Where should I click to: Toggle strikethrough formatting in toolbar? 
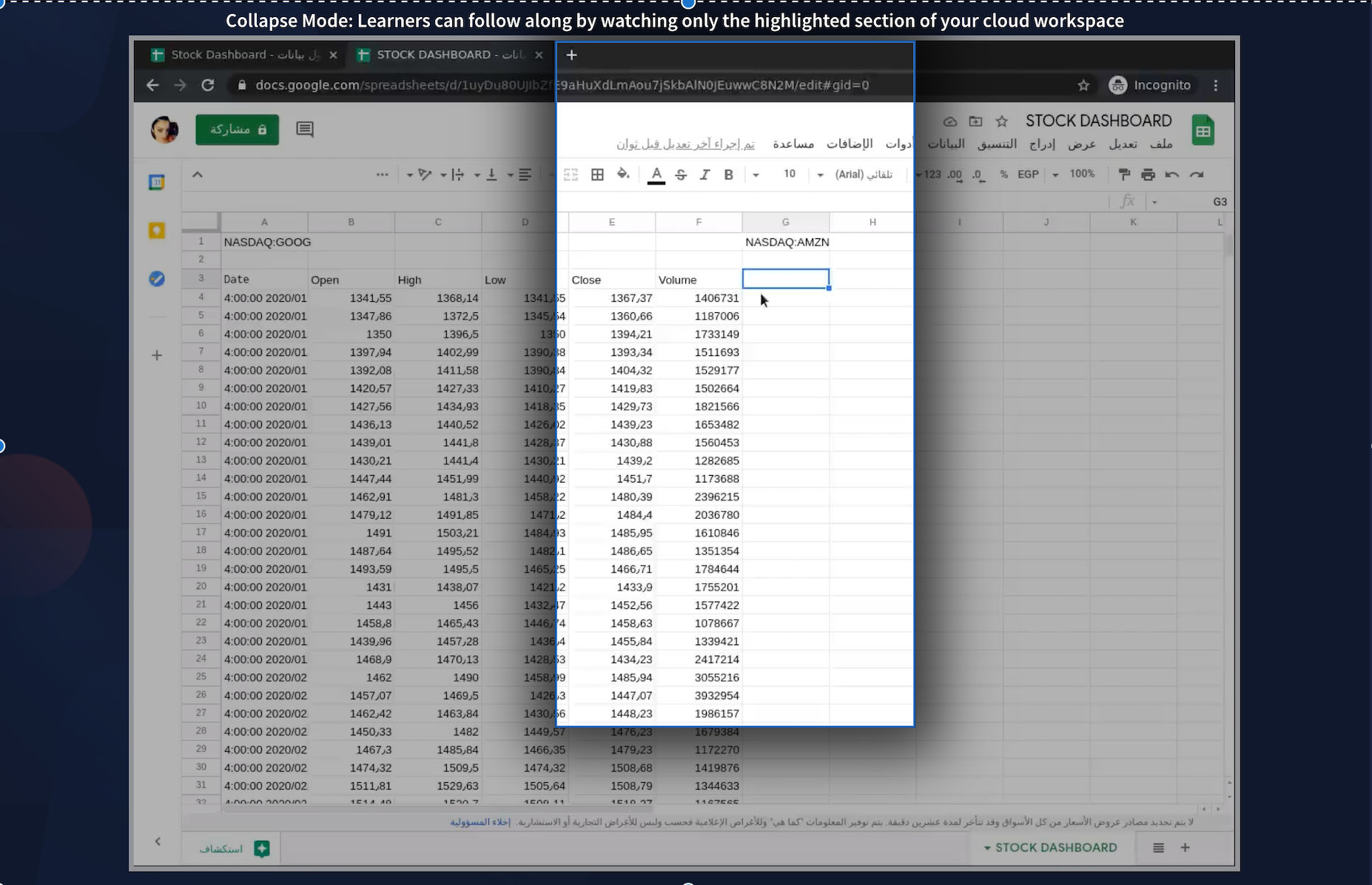click(681, 175)
